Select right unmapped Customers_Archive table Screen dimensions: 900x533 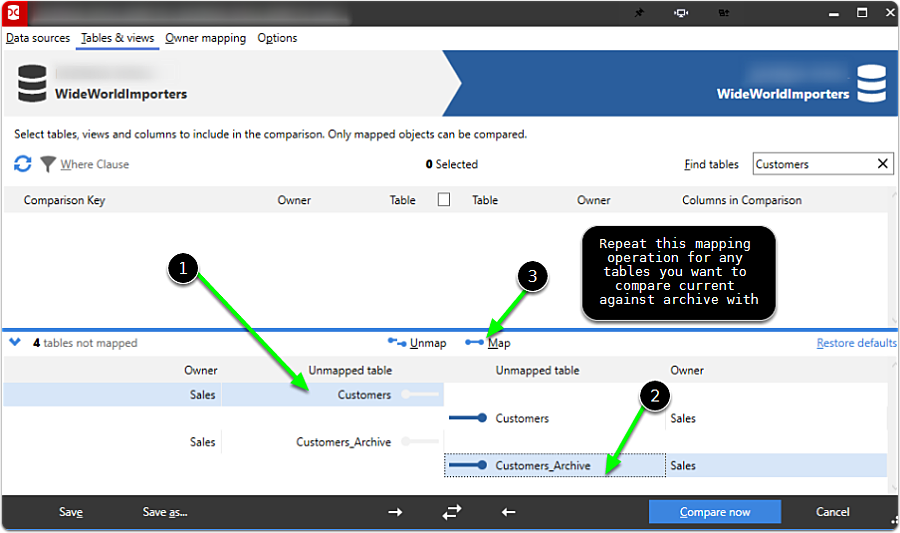point(543,465)
